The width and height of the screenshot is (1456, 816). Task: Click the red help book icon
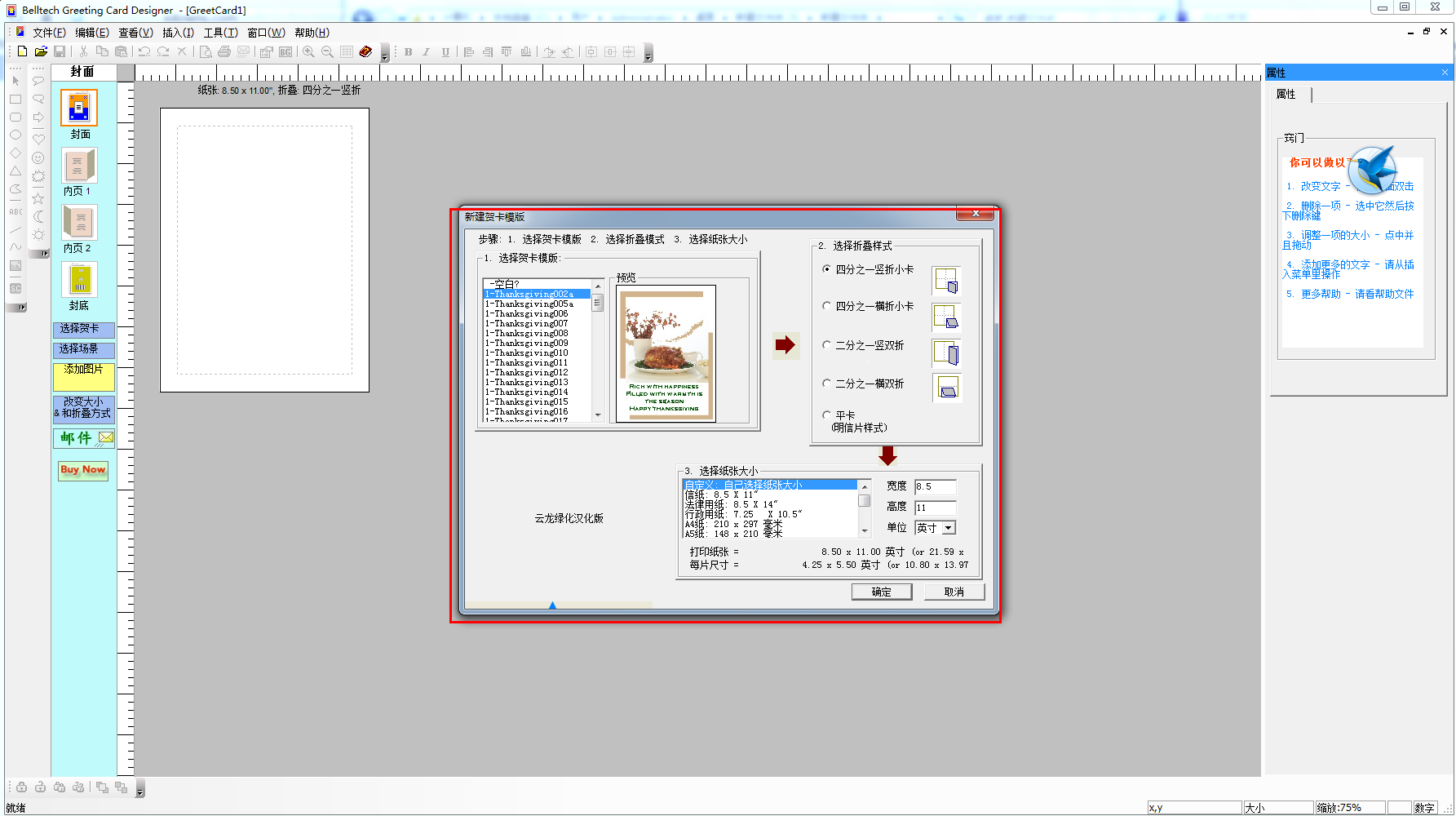365,51
